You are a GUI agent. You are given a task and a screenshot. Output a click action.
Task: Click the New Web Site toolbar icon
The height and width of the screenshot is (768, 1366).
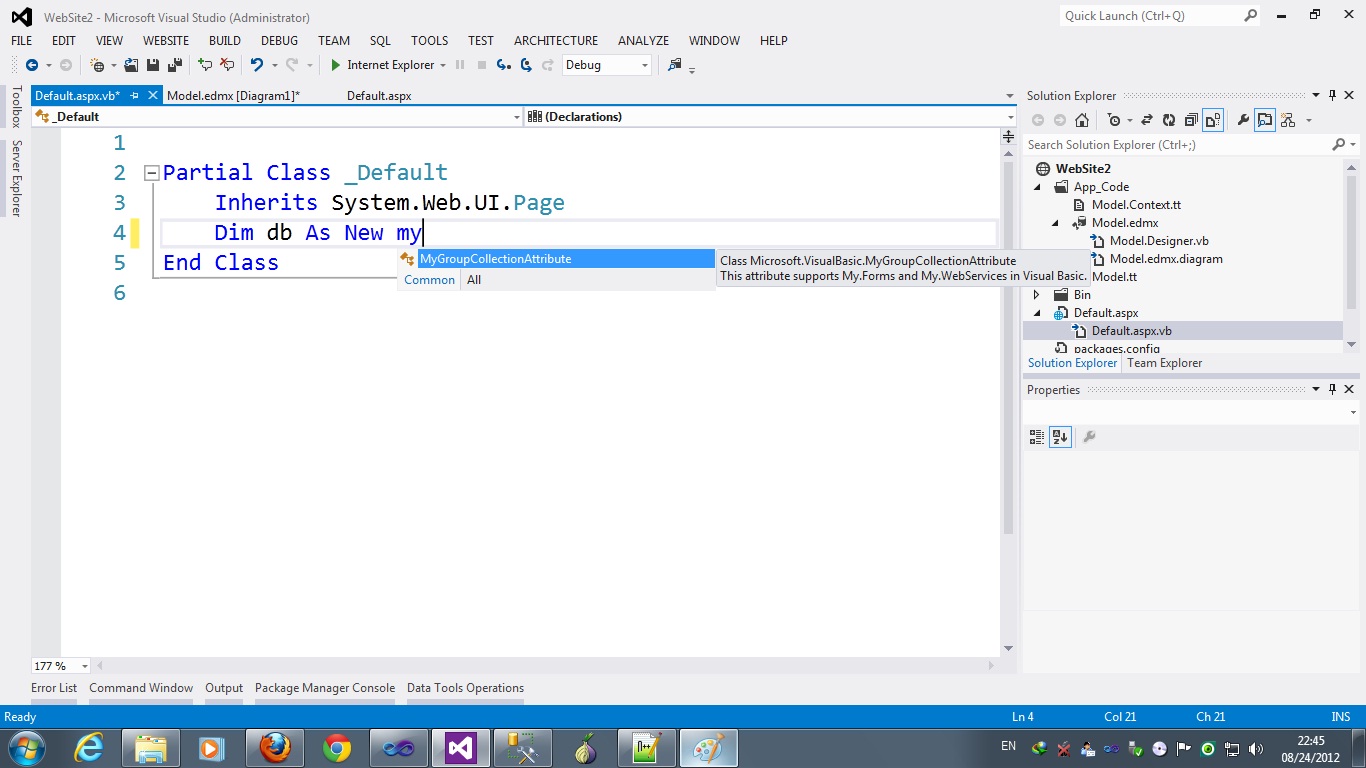point(97,65)
